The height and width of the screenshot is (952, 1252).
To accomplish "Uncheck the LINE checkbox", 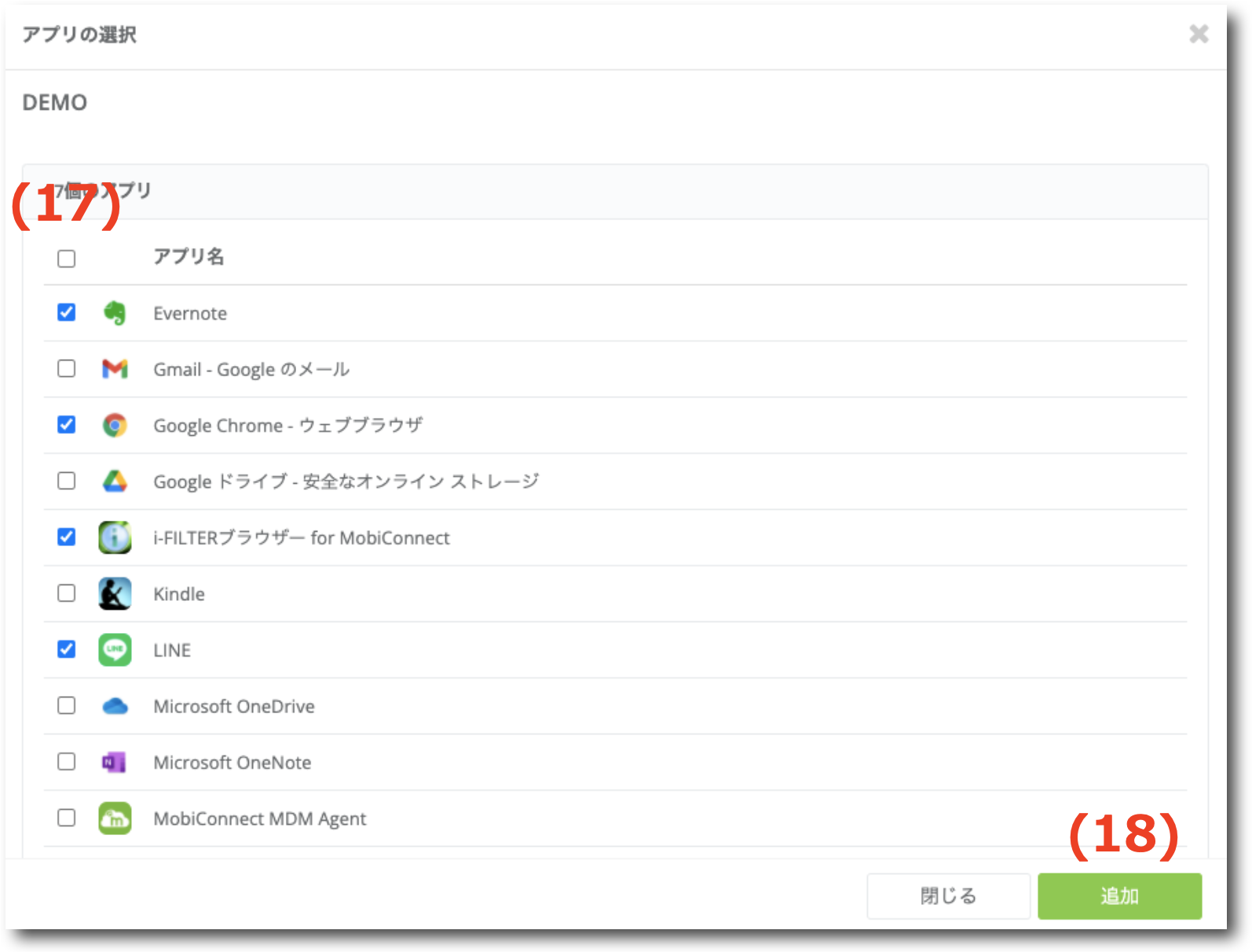I will tap(67, 650).
